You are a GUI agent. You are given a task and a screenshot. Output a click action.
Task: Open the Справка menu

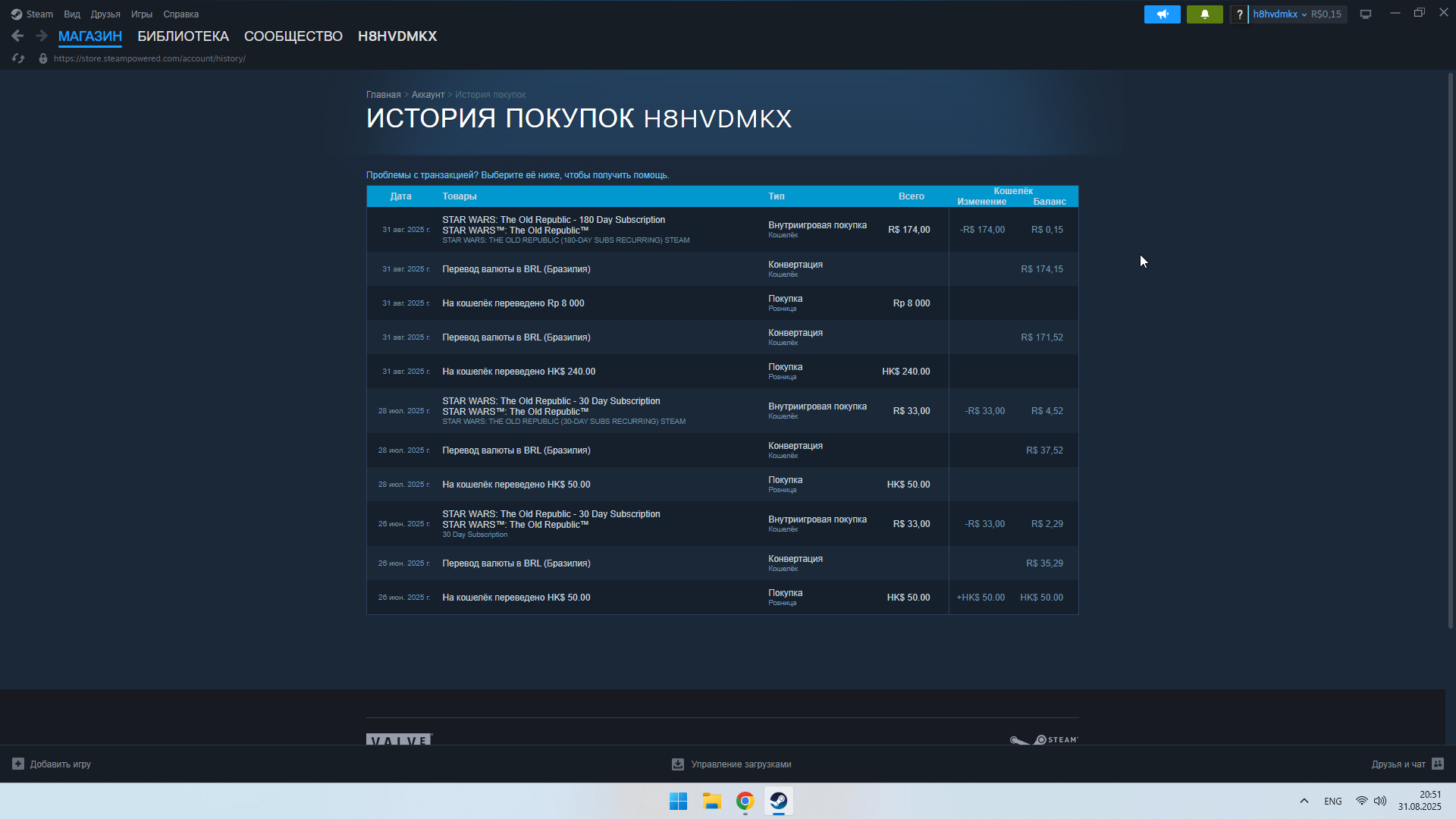tap(181, 14)
